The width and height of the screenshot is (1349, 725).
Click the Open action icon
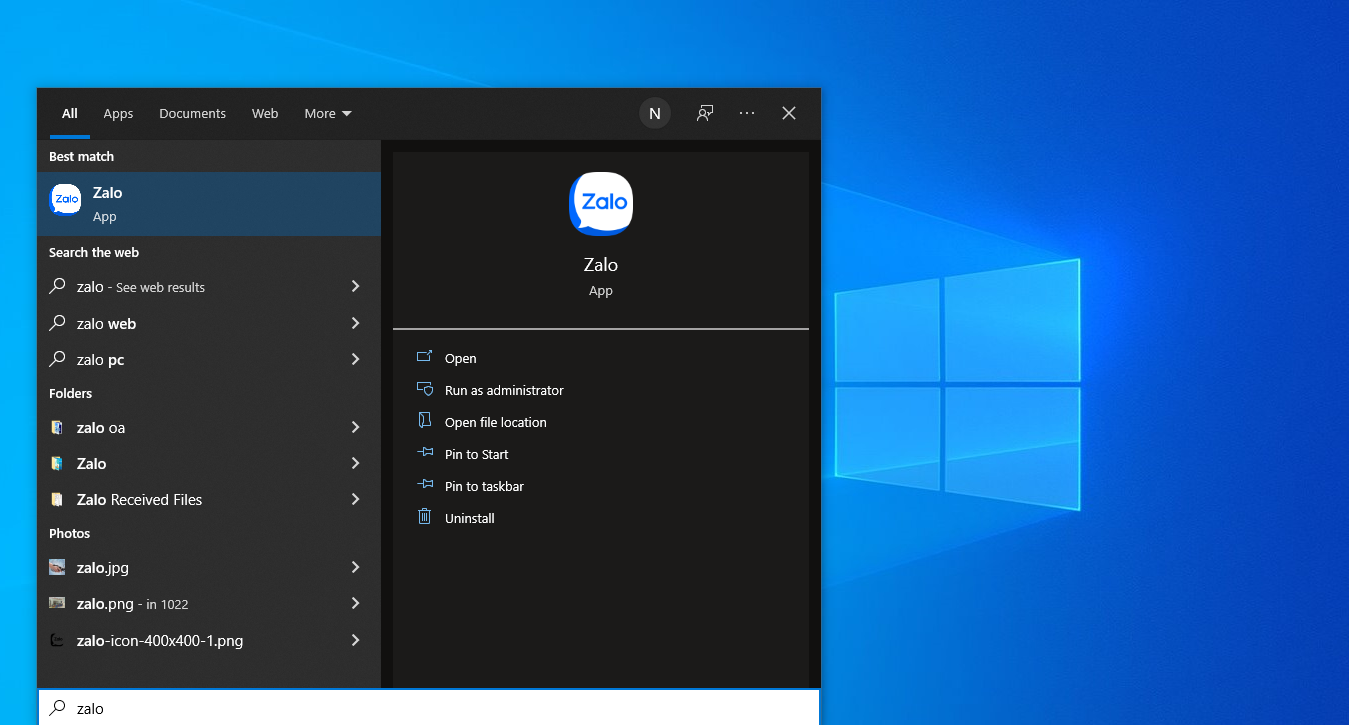click(x=424, y=357)
